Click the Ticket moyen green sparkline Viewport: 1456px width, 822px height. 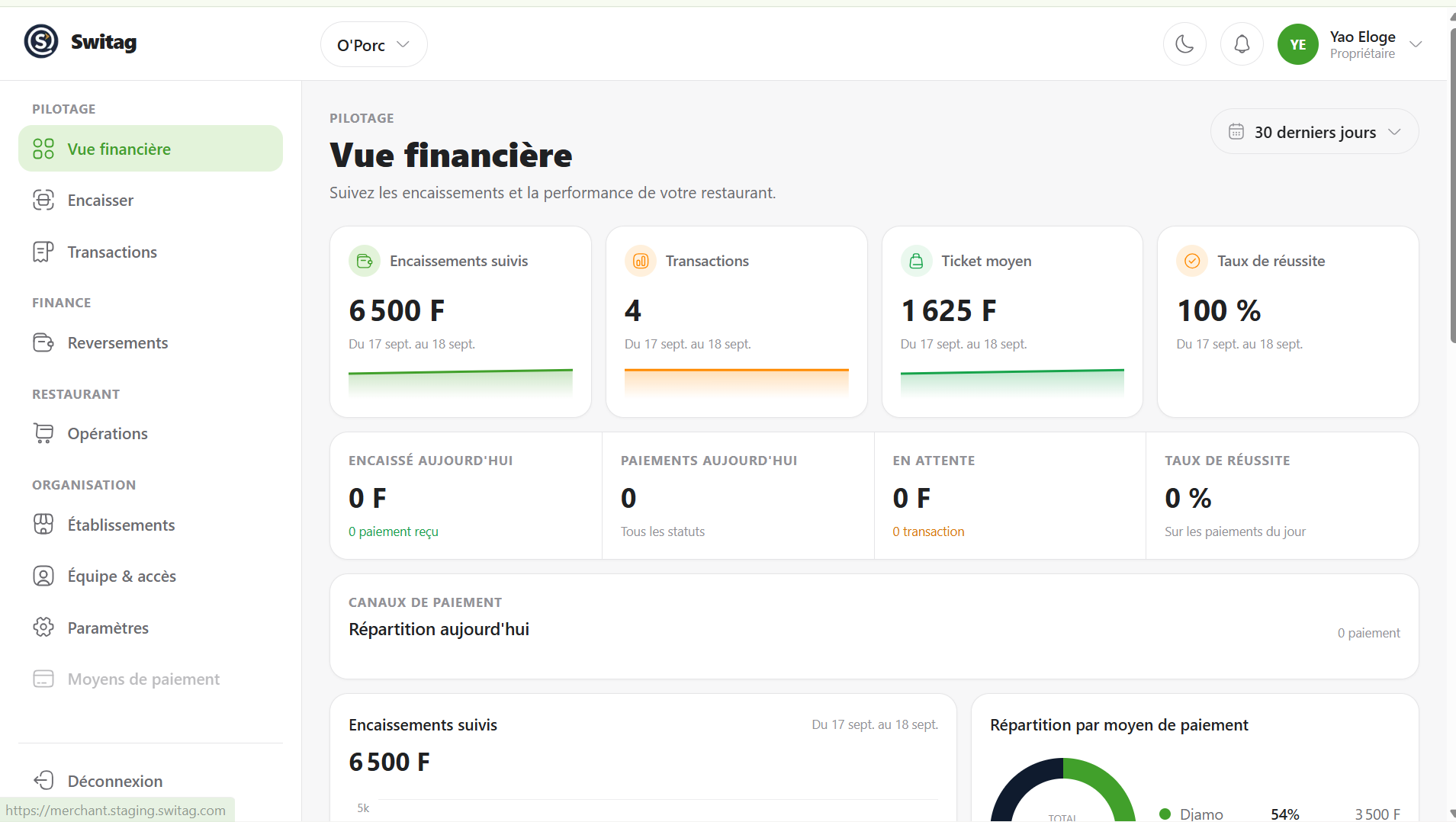(1012, 381)
